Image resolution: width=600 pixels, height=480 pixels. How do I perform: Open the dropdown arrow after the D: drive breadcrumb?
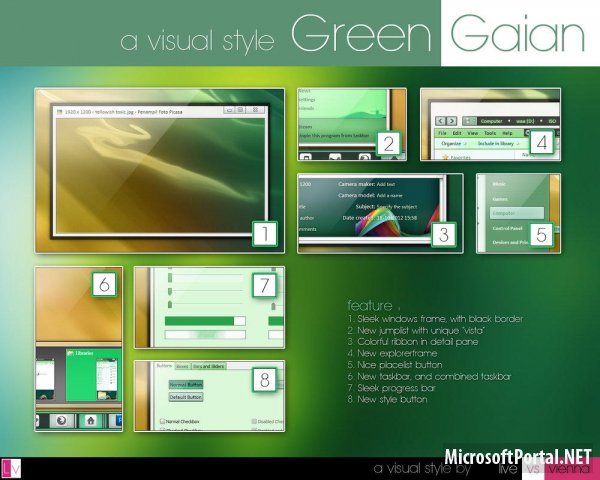tap(541, 121)
